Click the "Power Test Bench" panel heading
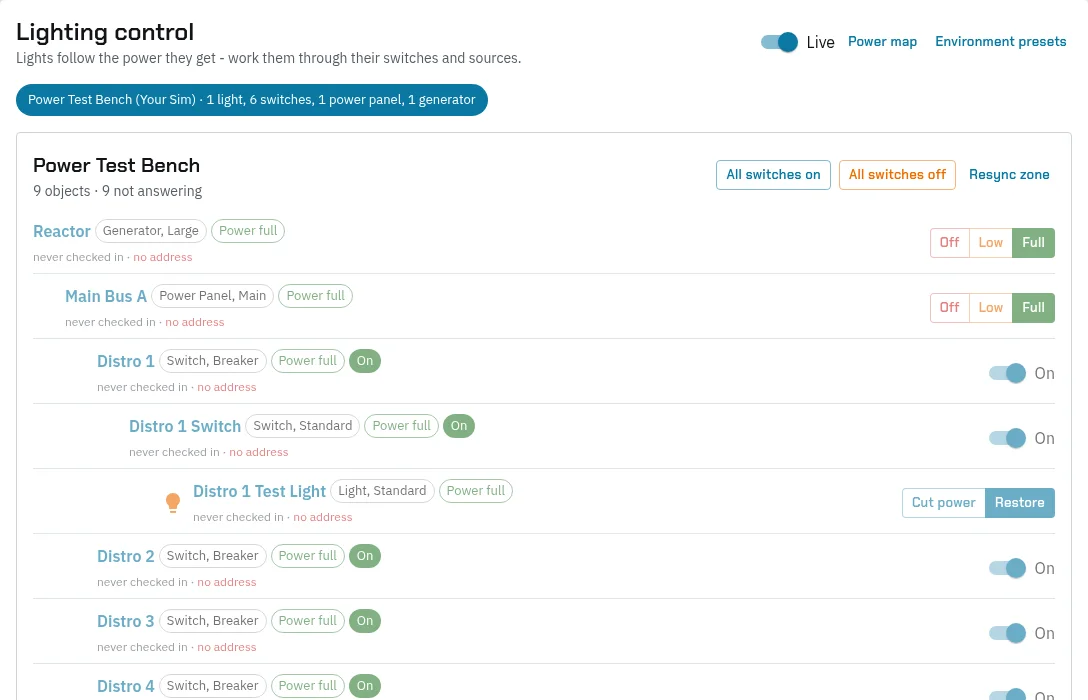The height and width of the screenshot is (700, 1088). click(x=117, y=166)
